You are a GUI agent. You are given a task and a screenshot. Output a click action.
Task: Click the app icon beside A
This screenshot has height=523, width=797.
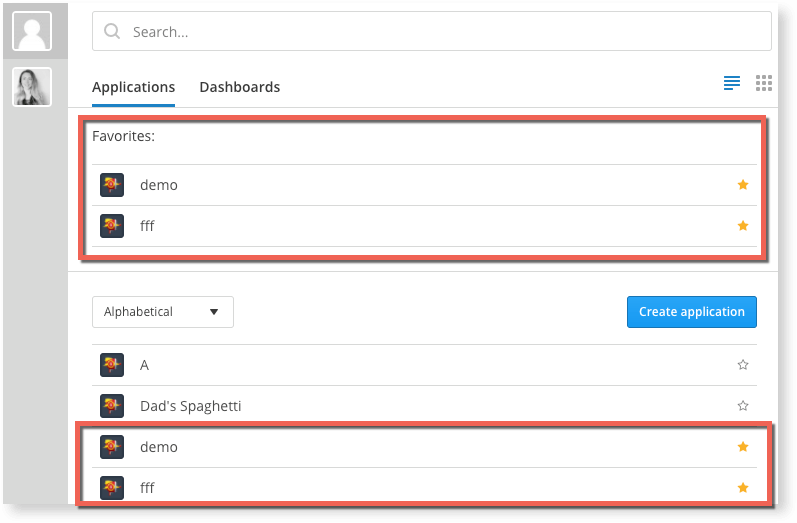[112, 365]
